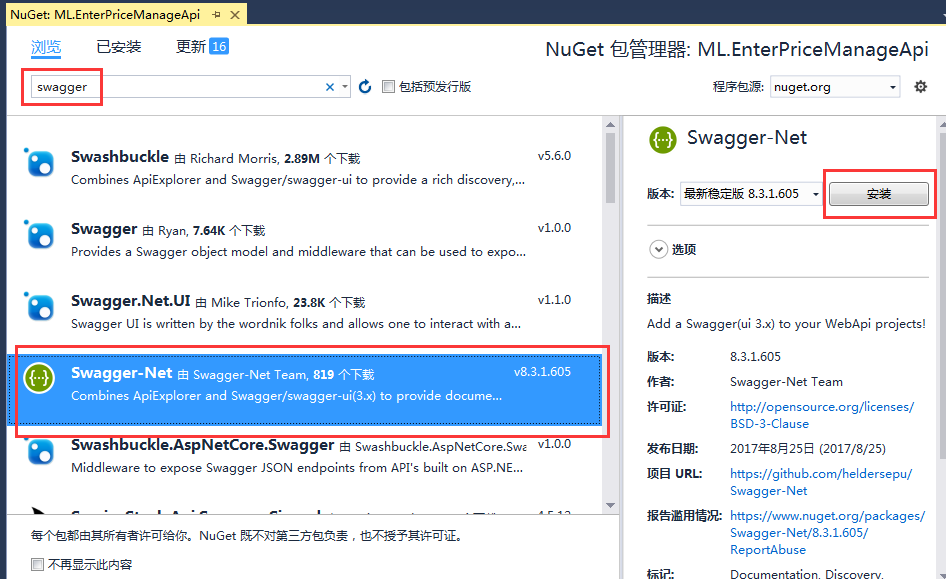This screenshot has height=579, width=946.
Task: Open the BSD-3-Clause license link
Action: 822,415
